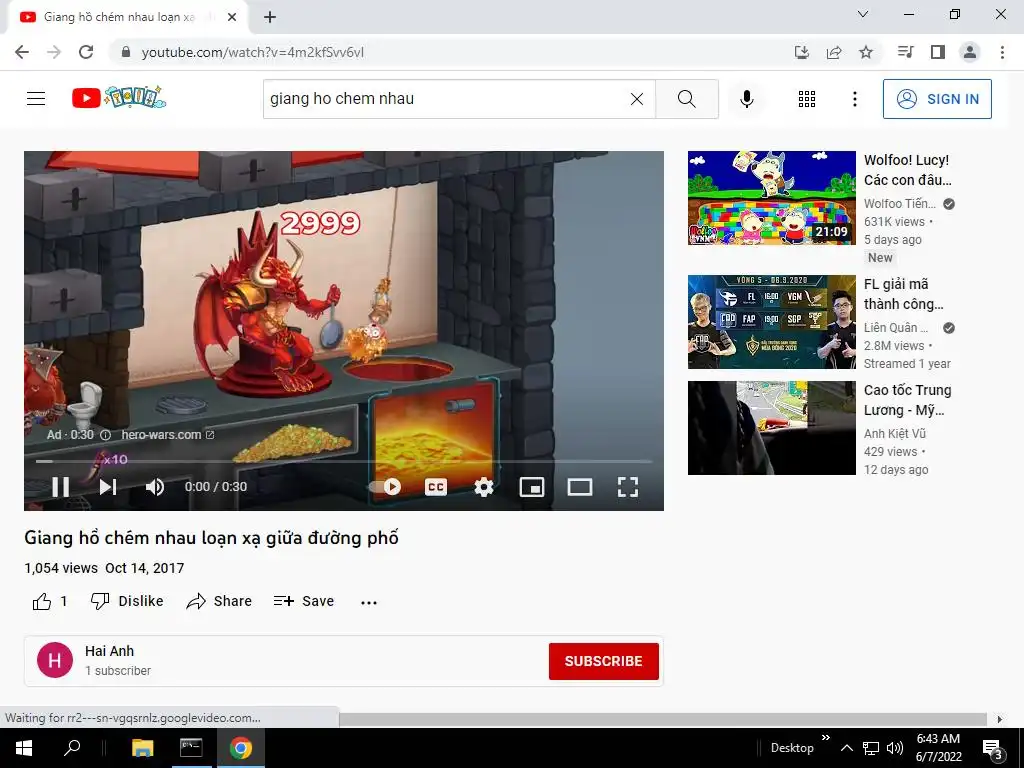Open the YouTube hamburger guide menu
This screenshot has height=768, width=1024.
pos(36,99)
